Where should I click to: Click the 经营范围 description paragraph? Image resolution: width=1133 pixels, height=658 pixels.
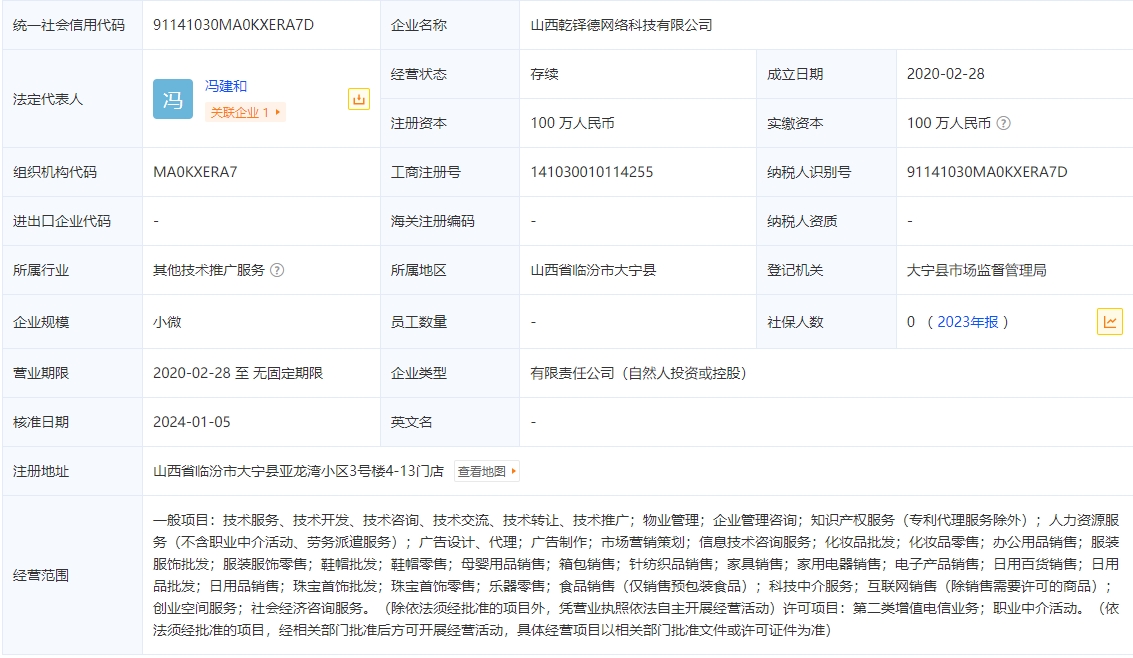coord(636,575)
